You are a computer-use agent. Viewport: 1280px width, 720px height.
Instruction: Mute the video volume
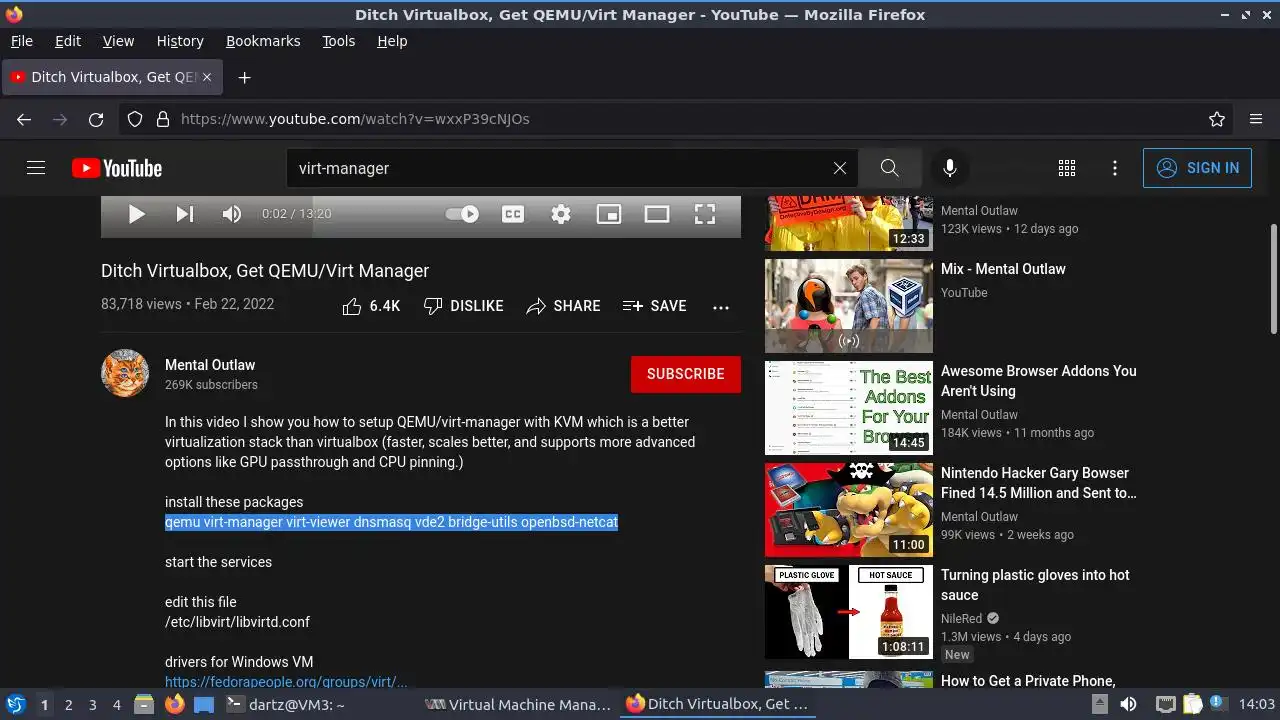(x=232, y=214)
